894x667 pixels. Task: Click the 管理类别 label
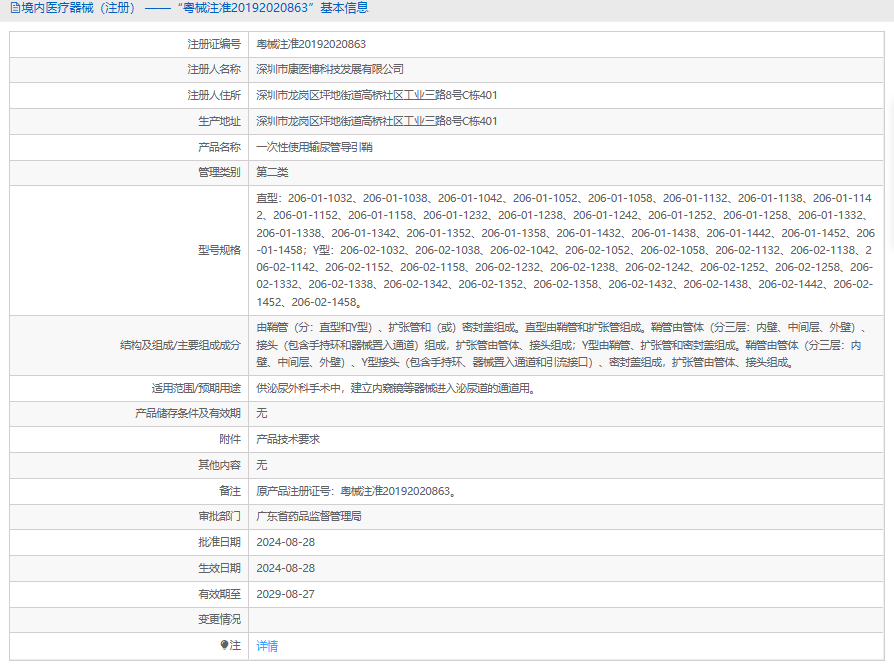[x=219, y=172]
